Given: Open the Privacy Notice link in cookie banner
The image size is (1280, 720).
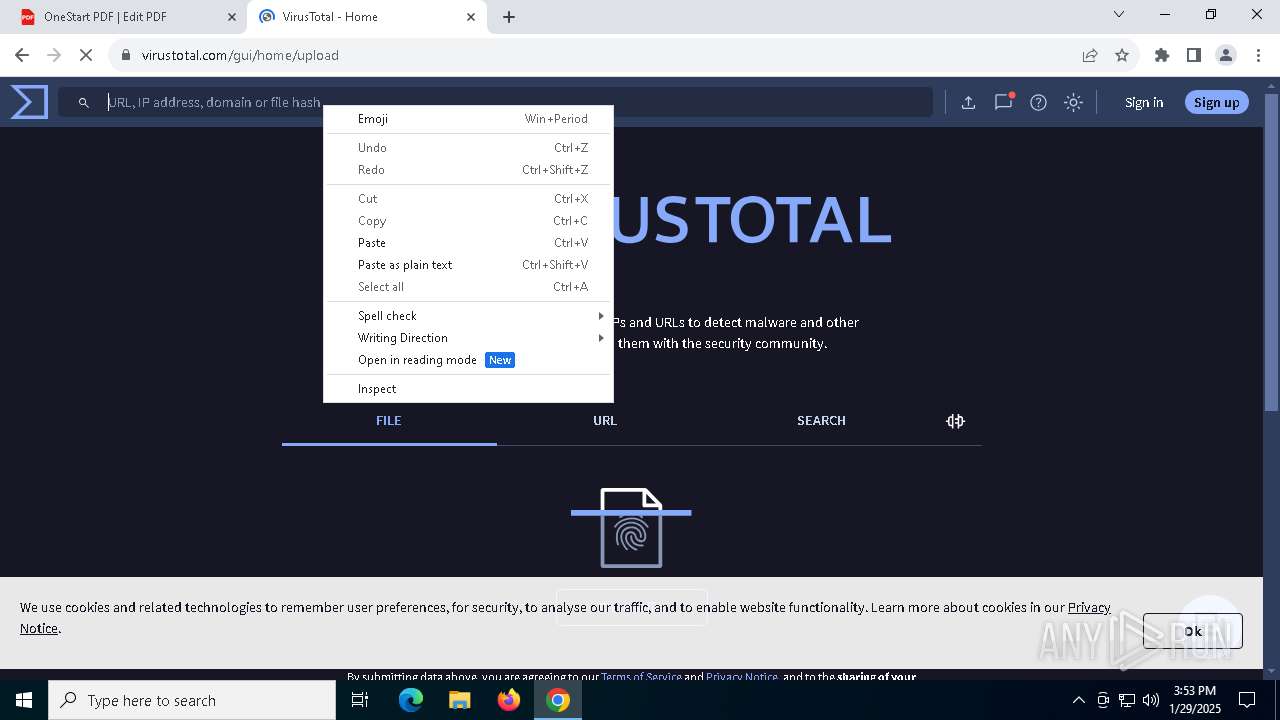Looking at the screenshot, I should 1089,607.
